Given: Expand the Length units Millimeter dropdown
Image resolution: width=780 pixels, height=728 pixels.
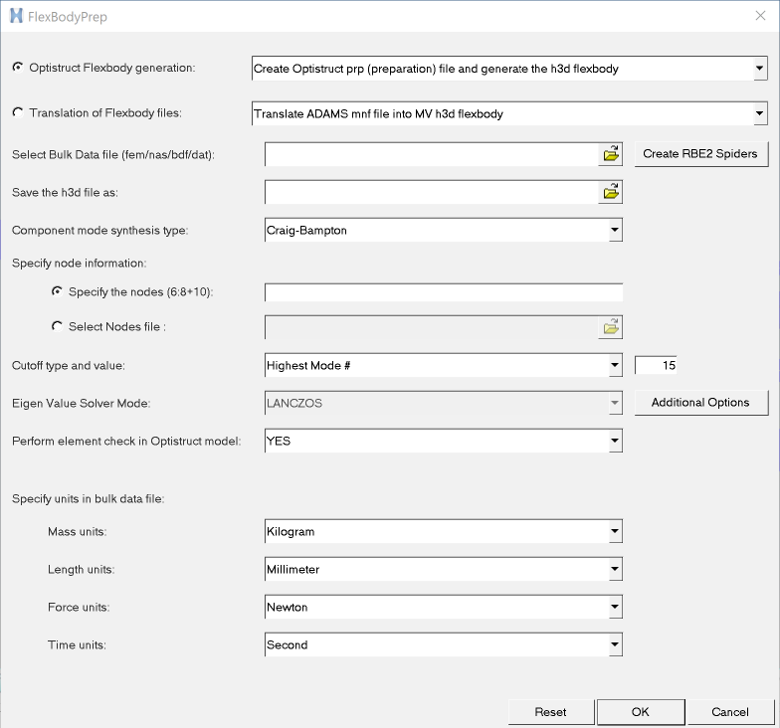Looking at the screenshot, I should point(614,570).
